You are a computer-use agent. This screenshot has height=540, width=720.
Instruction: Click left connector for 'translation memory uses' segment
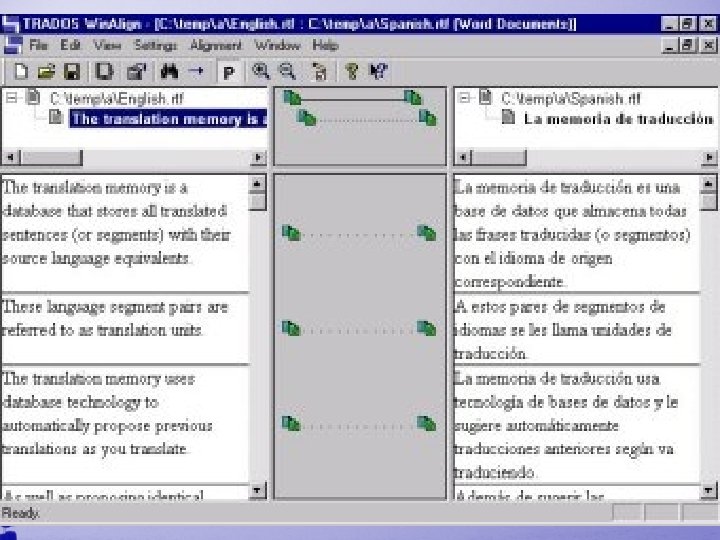pos(291,423)
